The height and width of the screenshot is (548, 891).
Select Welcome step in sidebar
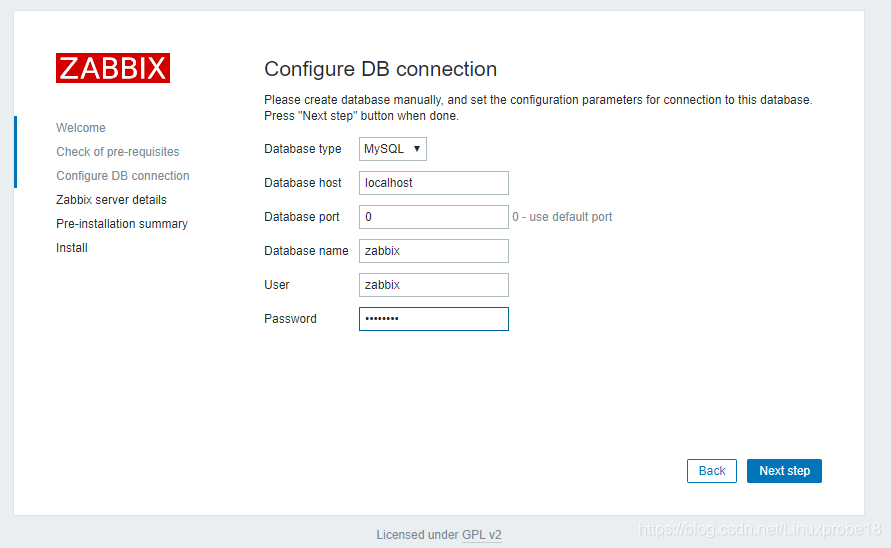click(81, 128)
